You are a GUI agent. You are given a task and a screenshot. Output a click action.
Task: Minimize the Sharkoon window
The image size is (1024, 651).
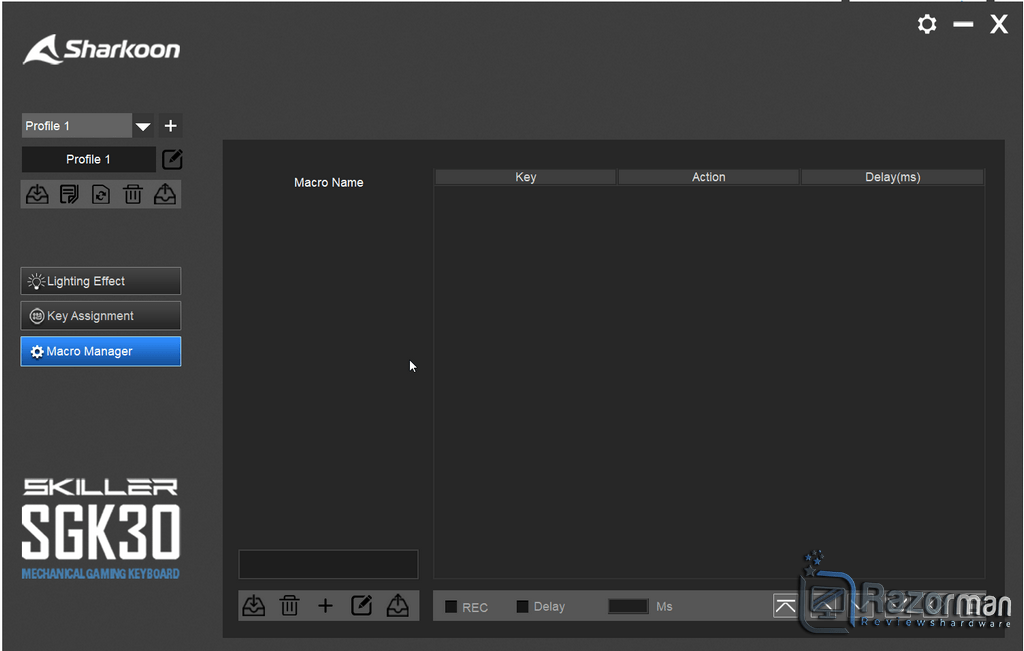pos(963,25)
